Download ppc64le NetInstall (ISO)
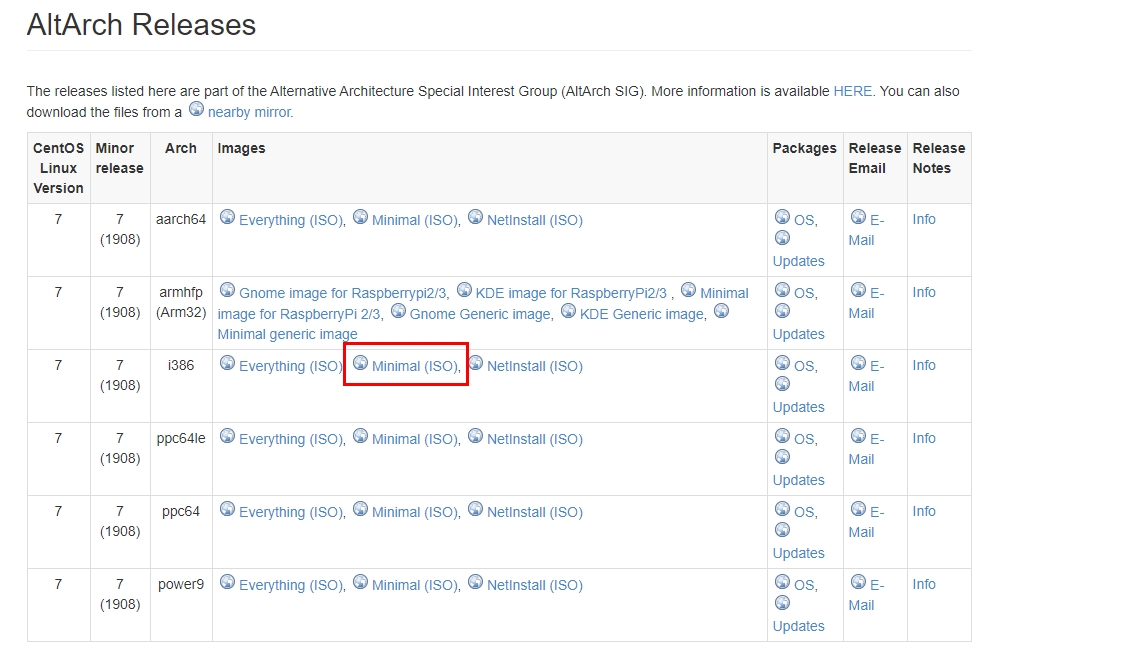Screen dimensions: 1125x666 (x=535, y=439)
